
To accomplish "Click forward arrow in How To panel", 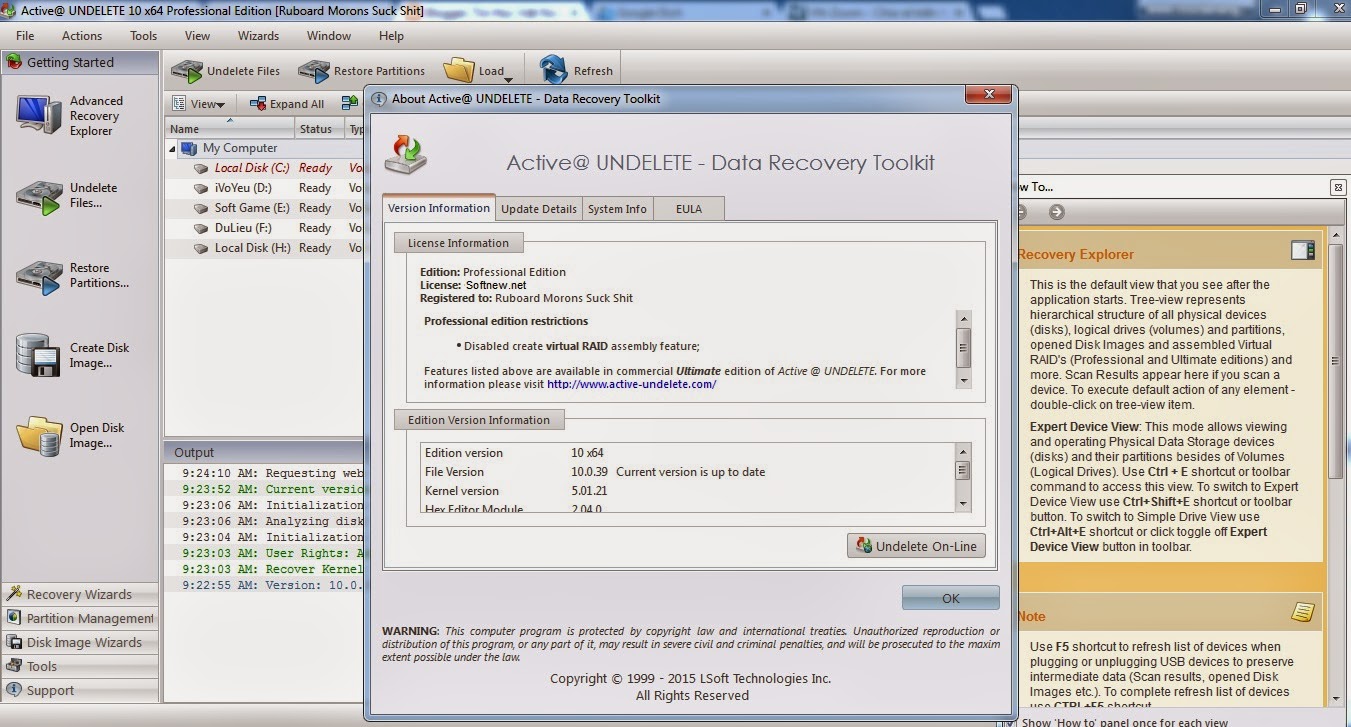I will [1056, 212].
